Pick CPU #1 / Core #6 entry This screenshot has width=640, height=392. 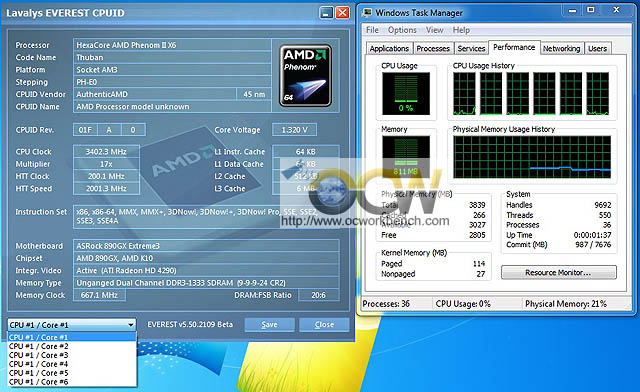72,382
